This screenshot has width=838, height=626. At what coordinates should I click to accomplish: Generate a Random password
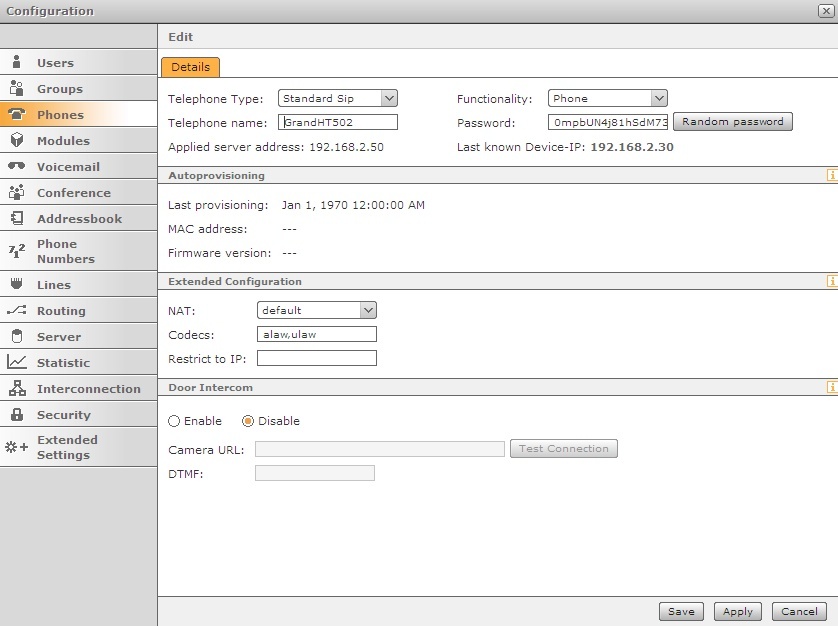click(x=733, y=121)
